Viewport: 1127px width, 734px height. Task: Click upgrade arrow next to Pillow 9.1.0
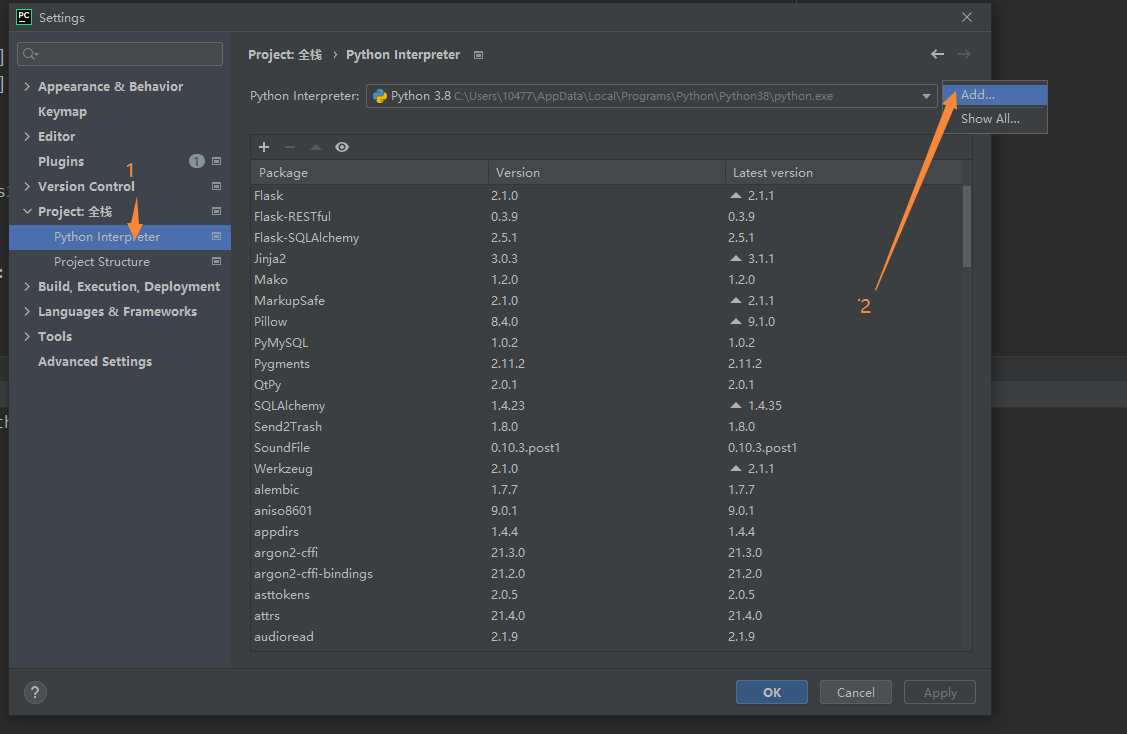point(735,321)
